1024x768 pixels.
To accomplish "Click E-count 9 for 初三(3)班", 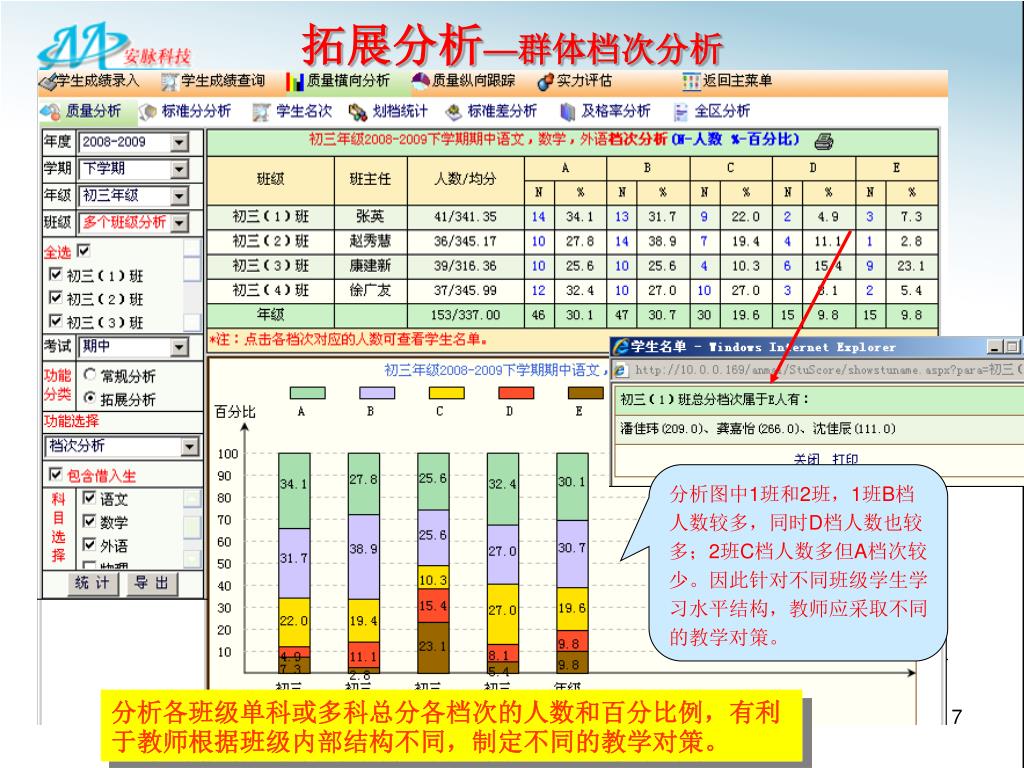I will [869, 266].
